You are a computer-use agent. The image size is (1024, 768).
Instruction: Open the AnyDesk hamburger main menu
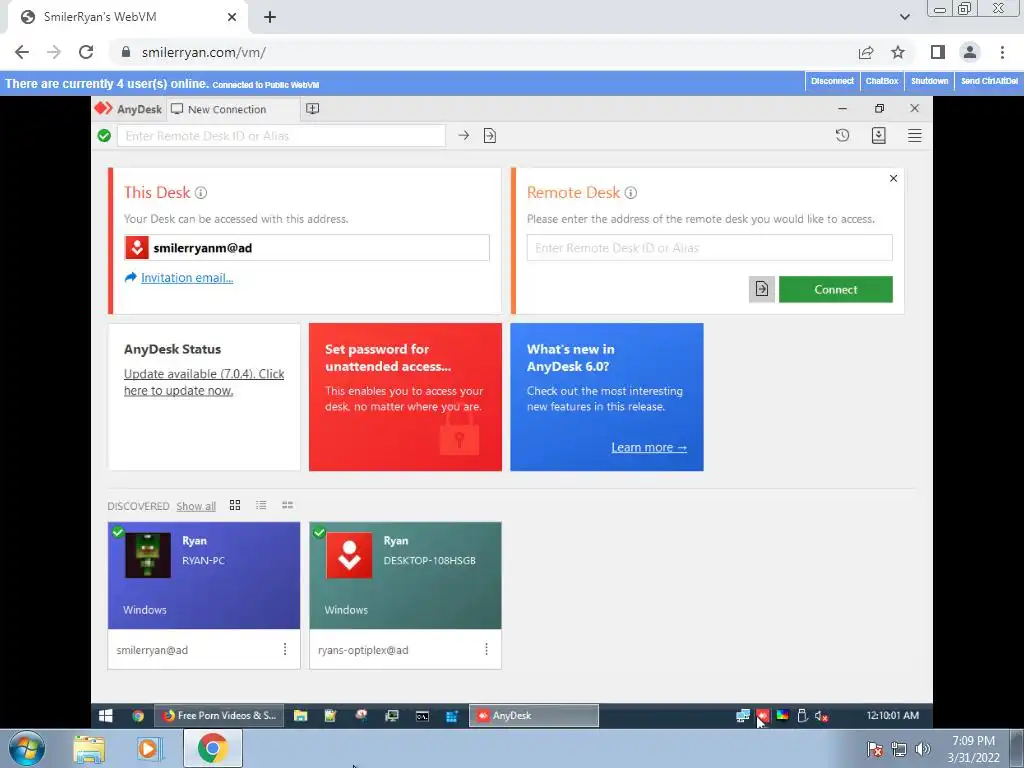tap(914, 135)
